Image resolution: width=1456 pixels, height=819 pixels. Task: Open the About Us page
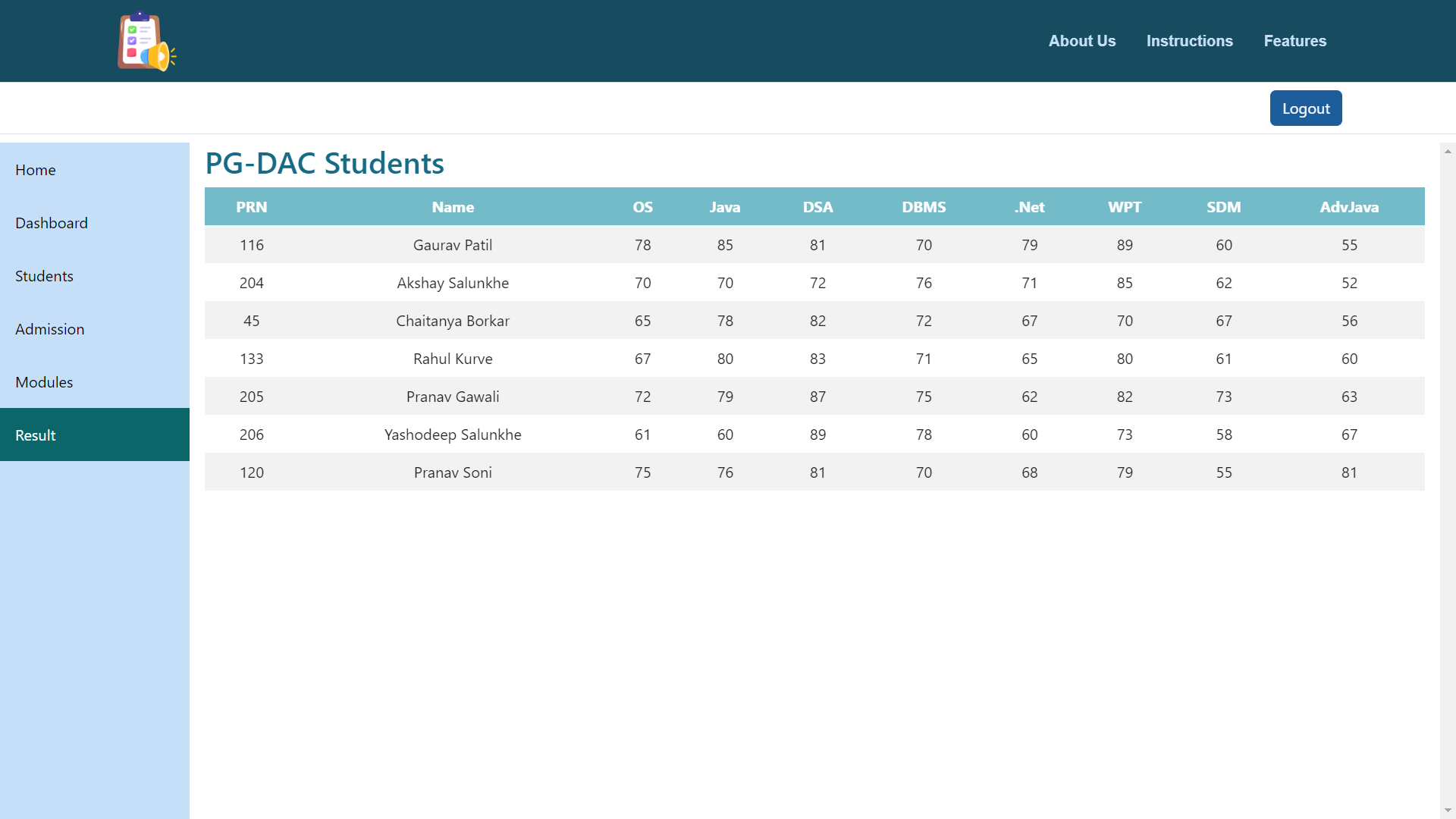(1081, 41)
